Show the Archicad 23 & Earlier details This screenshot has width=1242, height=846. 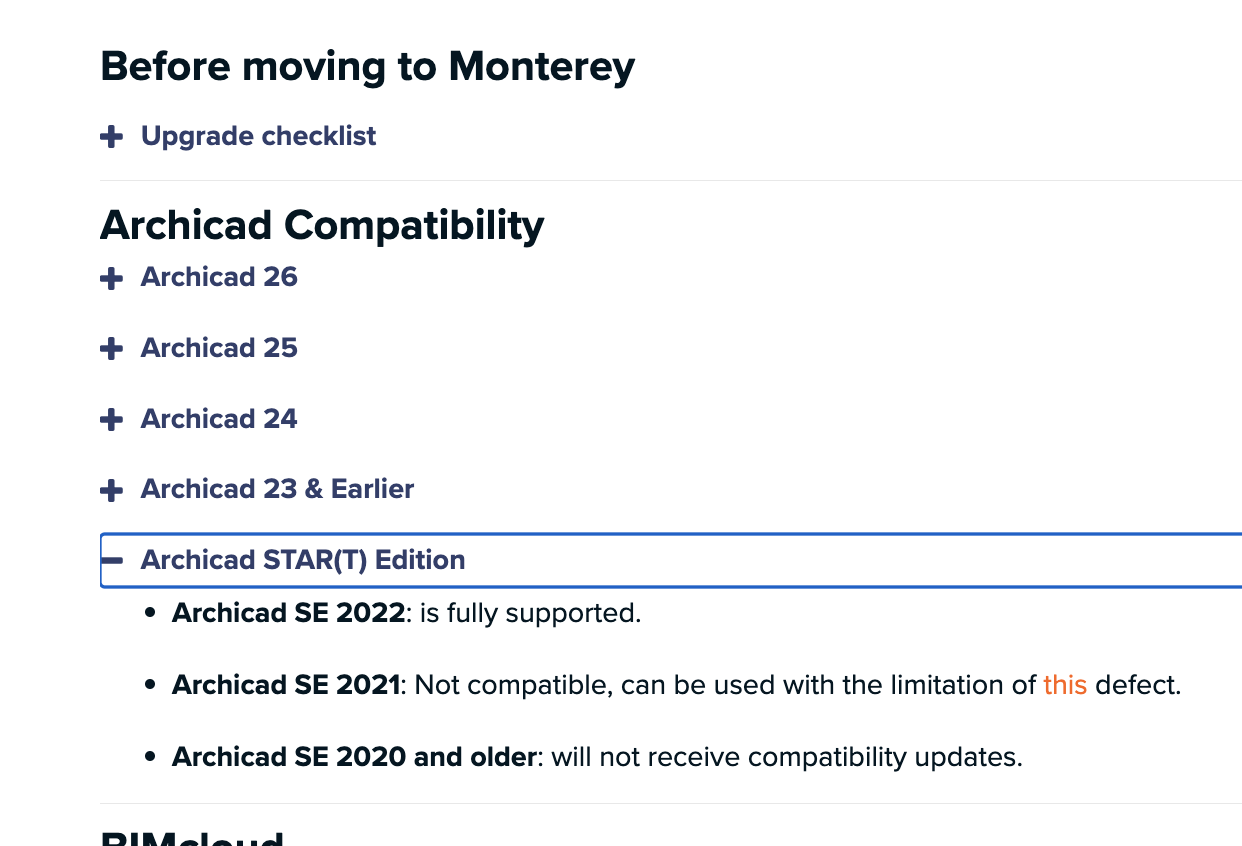click(277, 489)
